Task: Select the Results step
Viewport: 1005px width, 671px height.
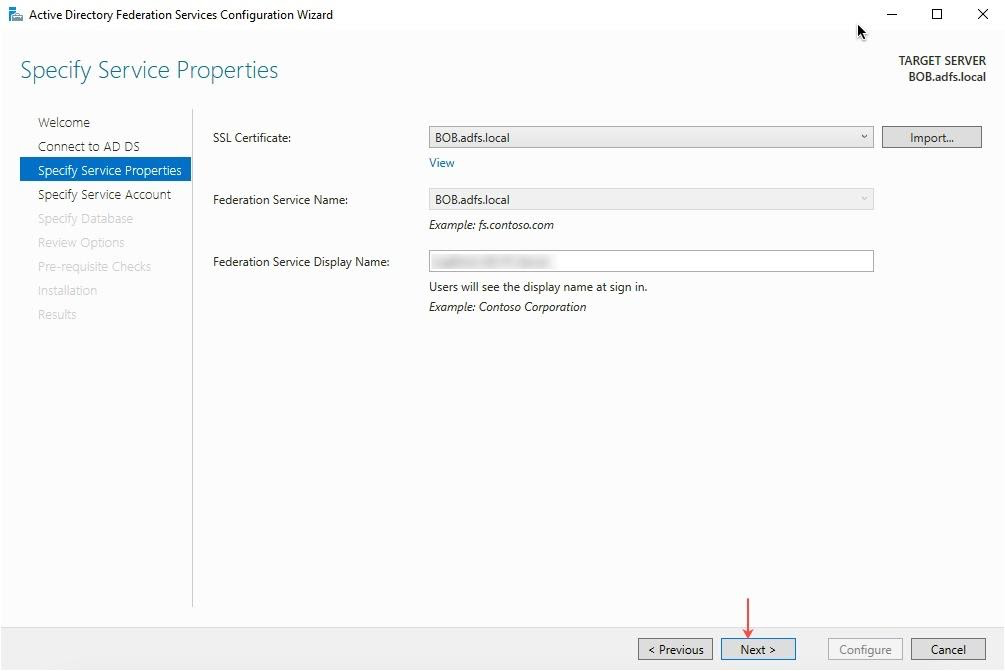Action: (x=57, y=315)
